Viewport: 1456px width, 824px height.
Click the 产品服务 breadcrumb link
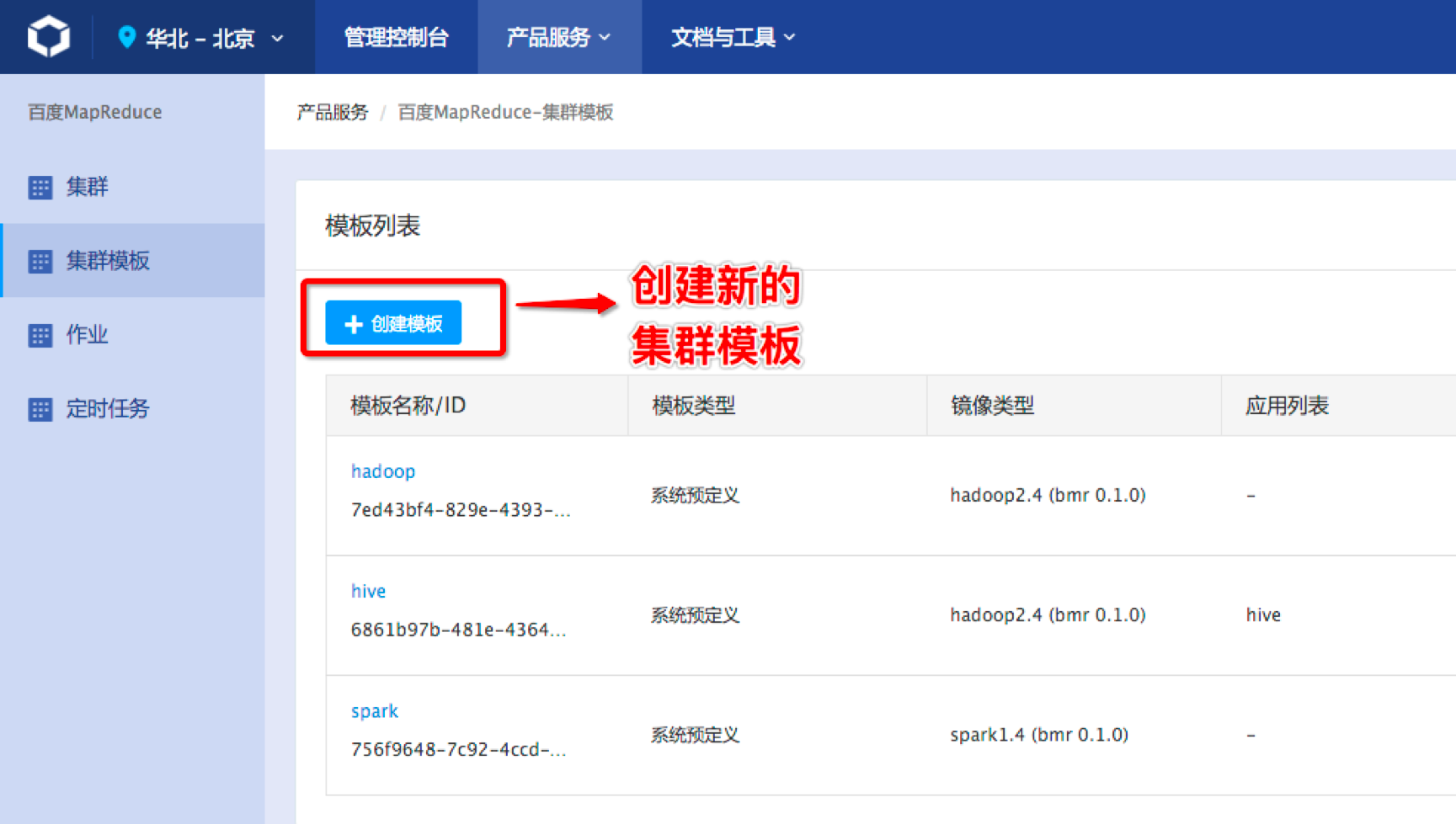[x=333, y=112]
